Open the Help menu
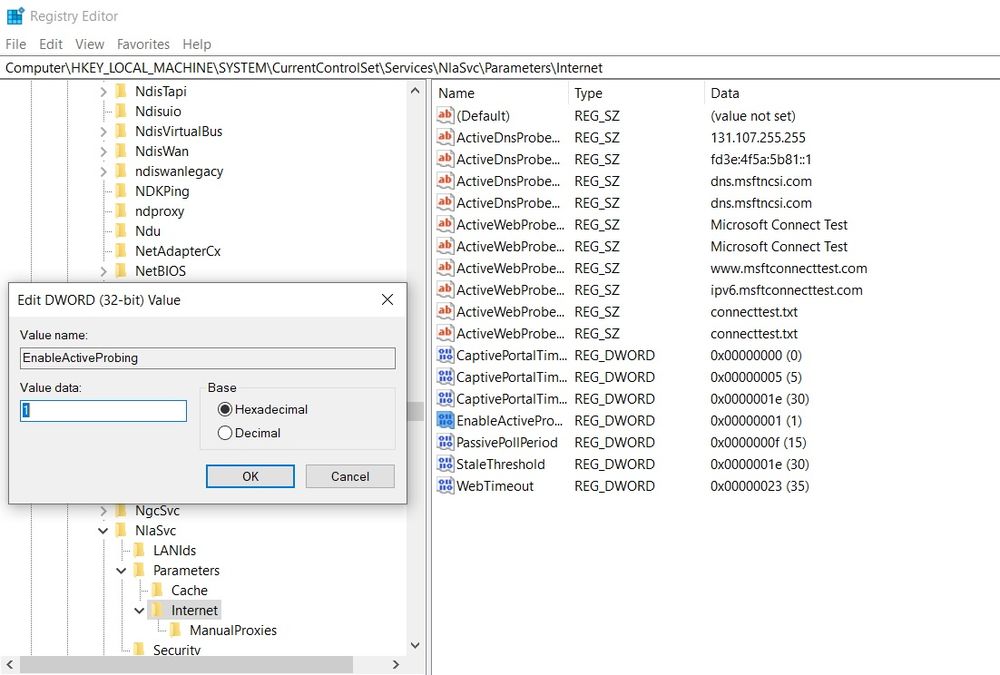1000x675 pixels. pos(196,44)
